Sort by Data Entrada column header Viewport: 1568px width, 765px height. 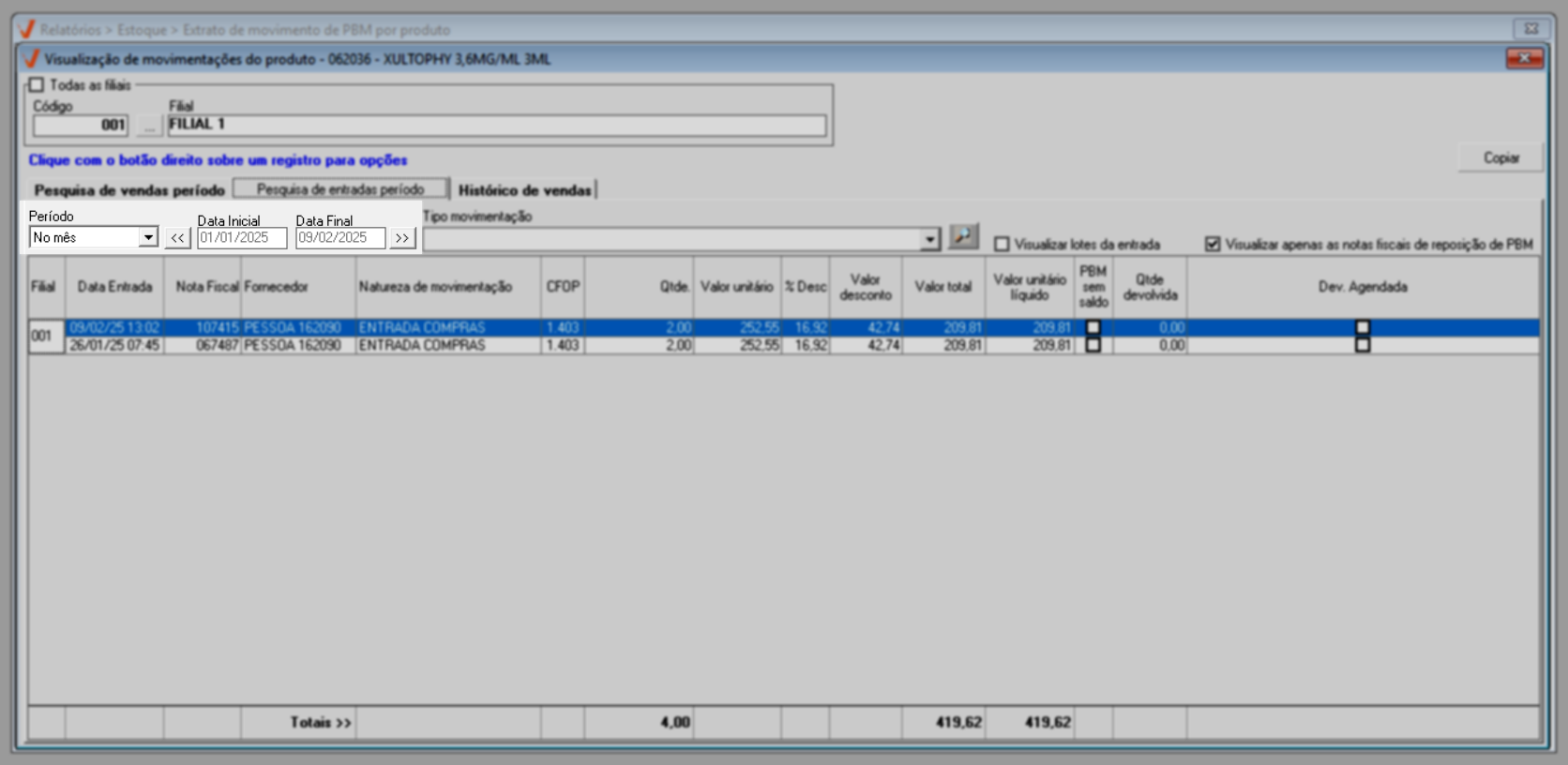[x=114, y=287]
